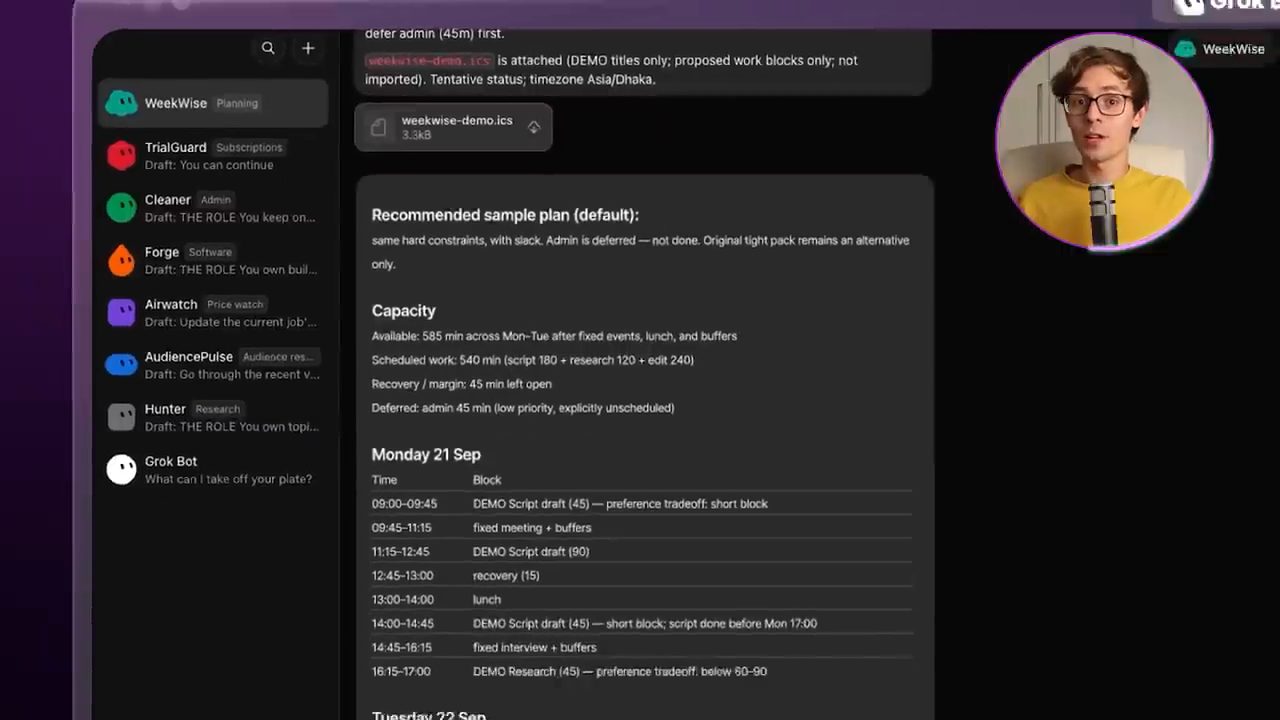The image size is (1280, 720).
Task: Open the Grok Bot white avatar chat
Action: coord(121,469)
